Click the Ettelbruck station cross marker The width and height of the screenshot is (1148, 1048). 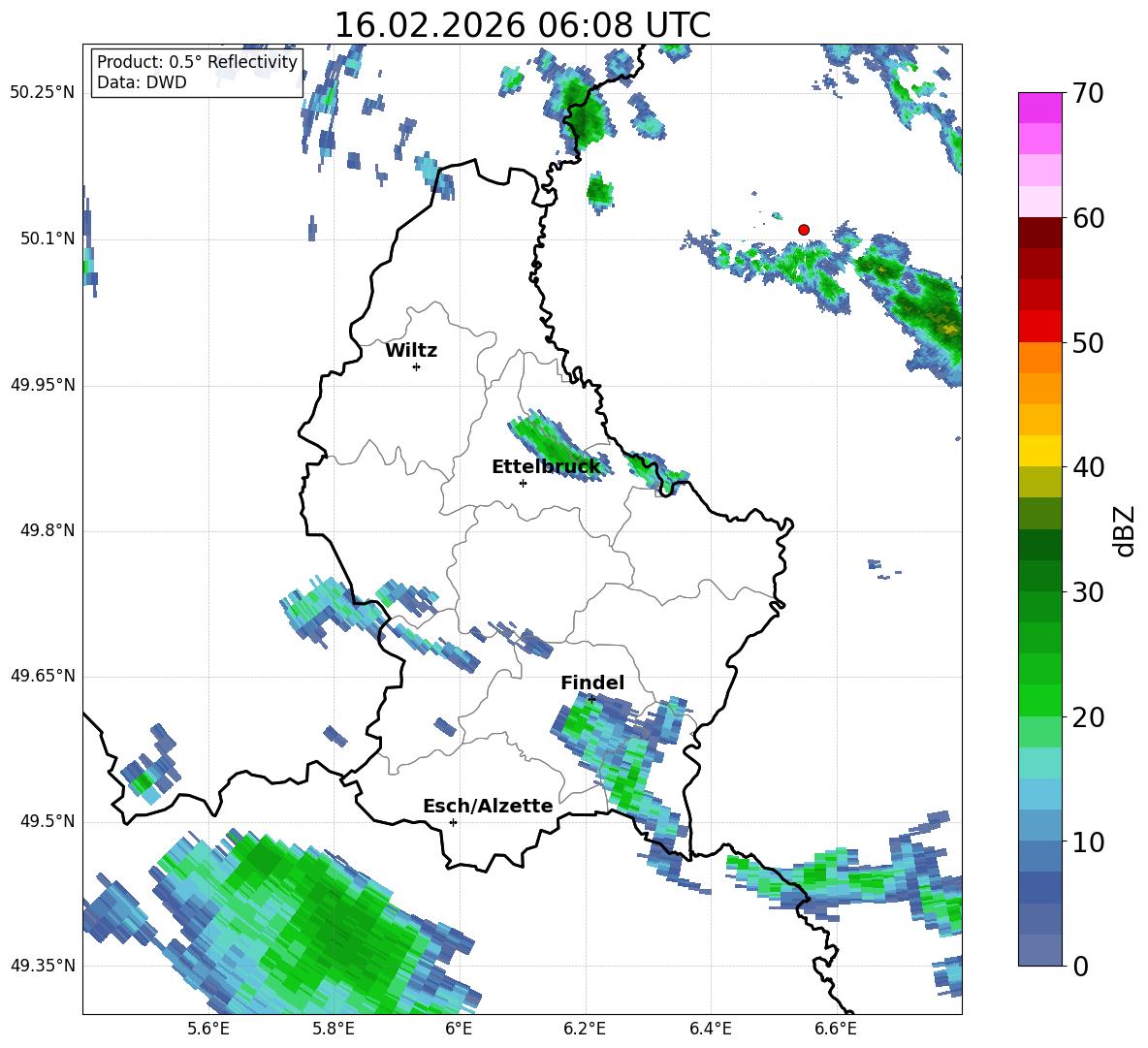[x=523, y=483]
